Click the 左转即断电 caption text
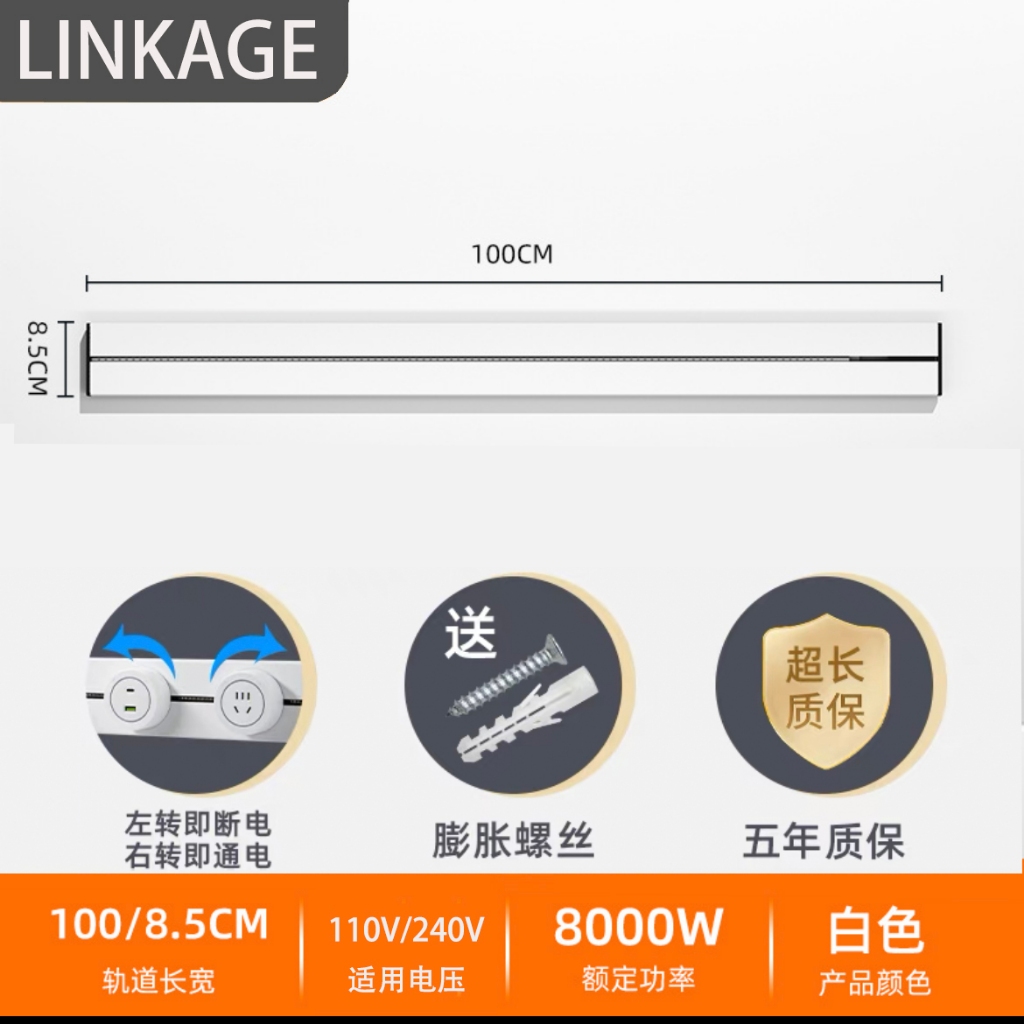This screenshot has width=1024, height=1024. 198,824
